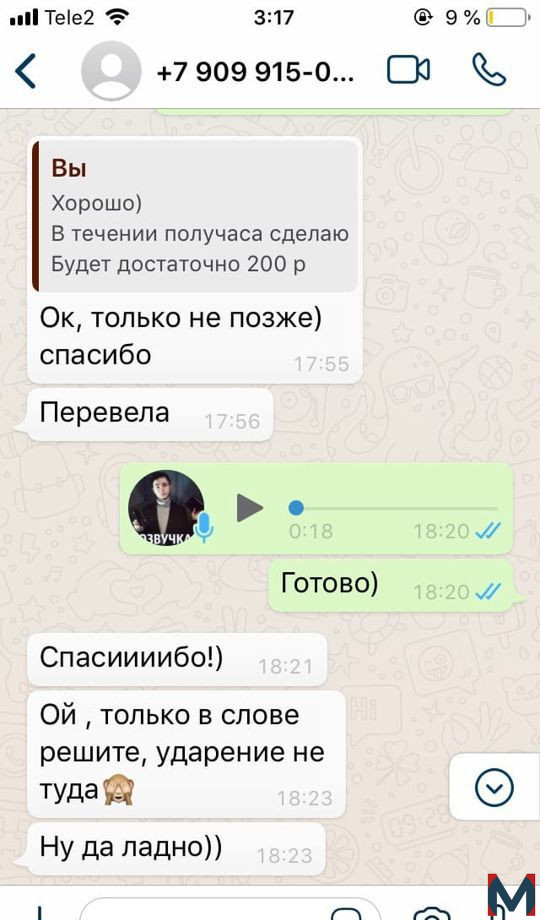The image size is (540, 920).
Task: Open the sticker picker in input field
Action: [345, 914]
